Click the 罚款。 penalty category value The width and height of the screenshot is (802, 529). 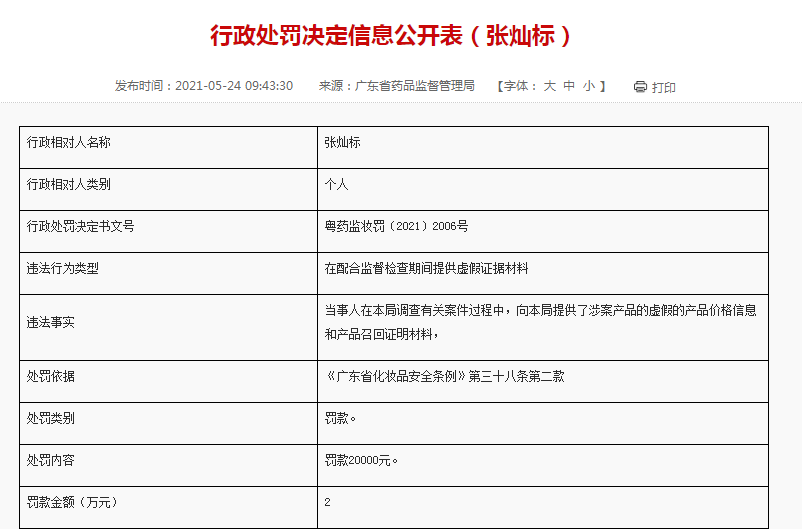(x=340, y=418)
